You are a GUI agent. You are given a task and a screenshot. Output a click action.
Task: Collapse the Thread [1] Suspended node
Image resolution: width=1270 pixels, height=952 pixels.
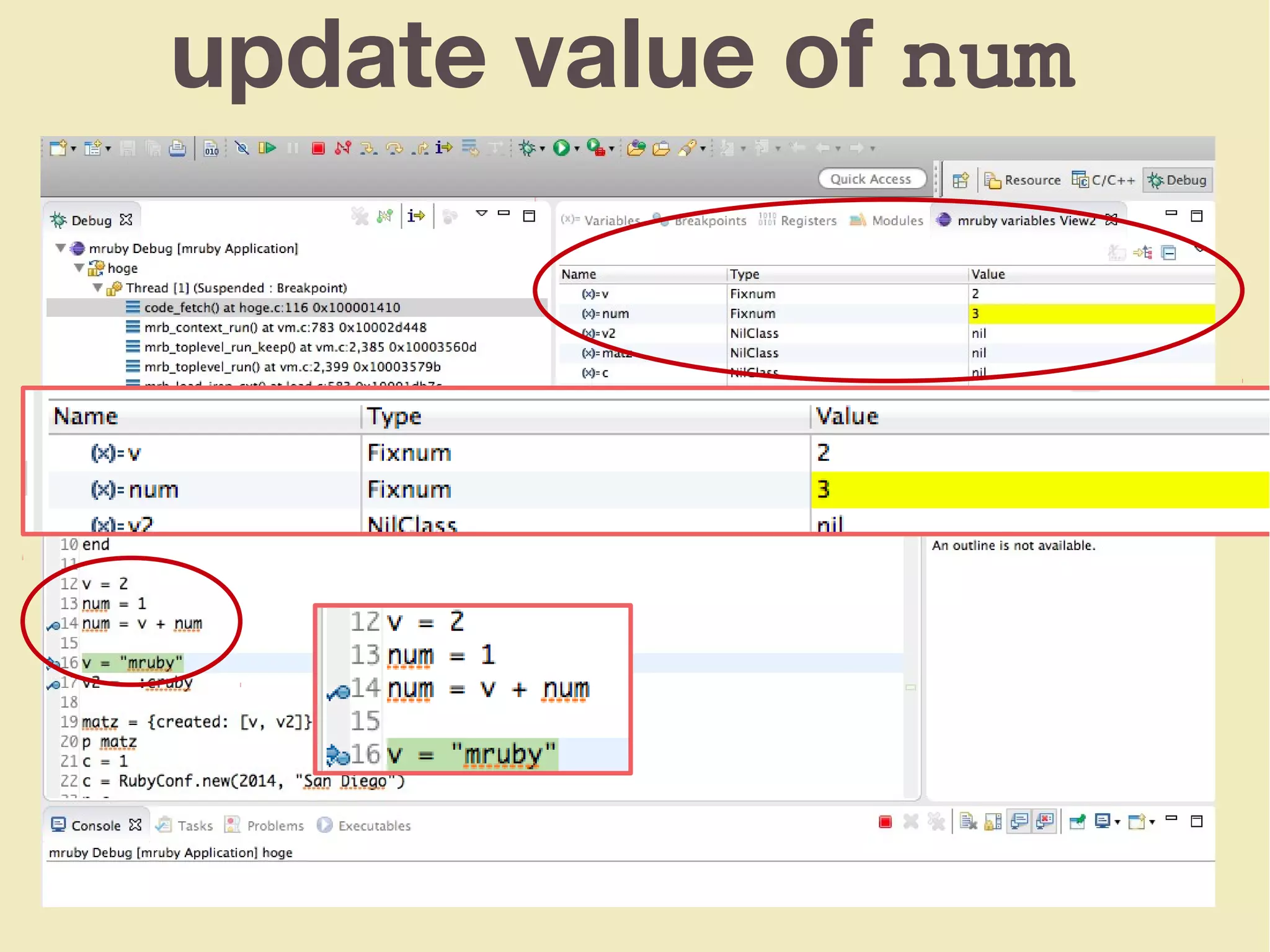(x=98, y=288)
